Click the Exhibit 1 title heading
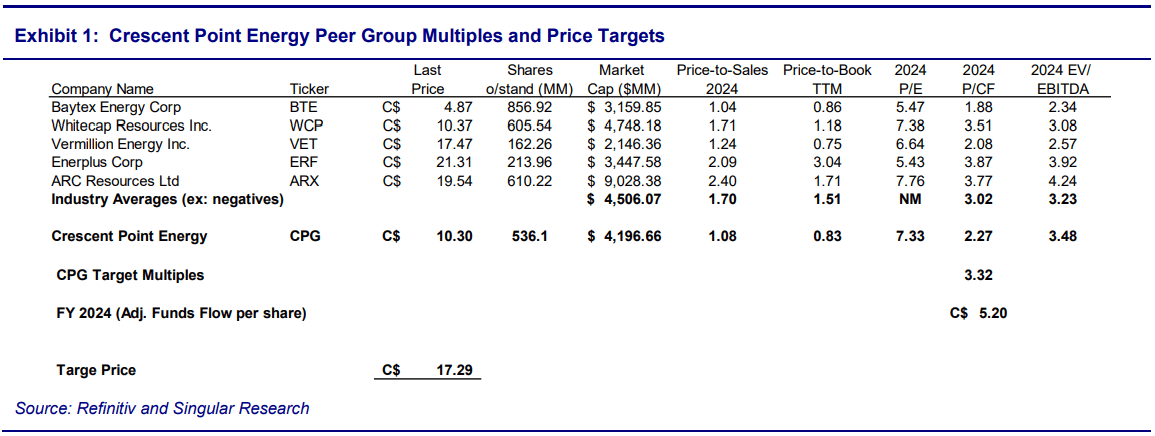This screenshot has height=436, width=1155. tap(339, 37)
